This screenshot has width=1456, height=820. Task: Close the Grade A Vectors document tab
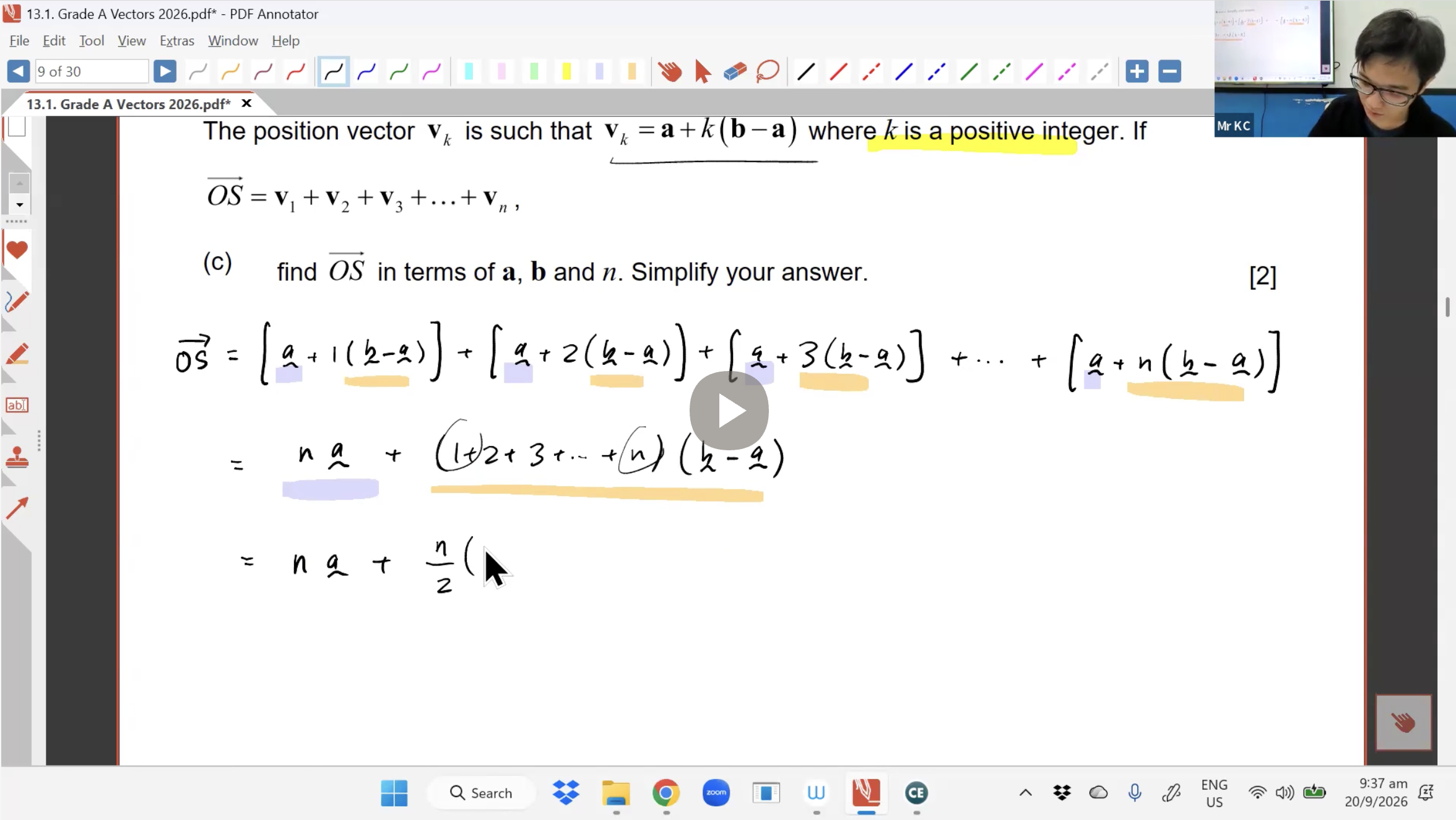246,103
